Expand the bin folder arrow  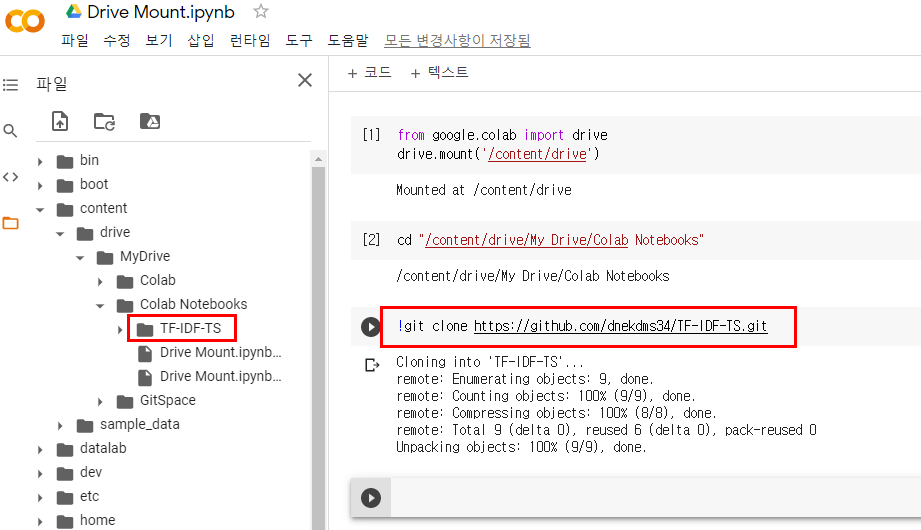pos(40,161)
